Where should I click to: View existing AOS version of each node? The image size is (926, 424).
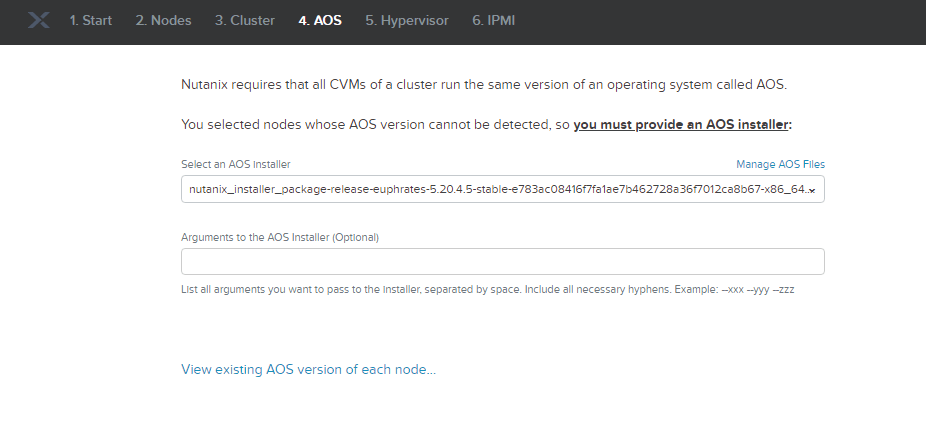point(308,370)
